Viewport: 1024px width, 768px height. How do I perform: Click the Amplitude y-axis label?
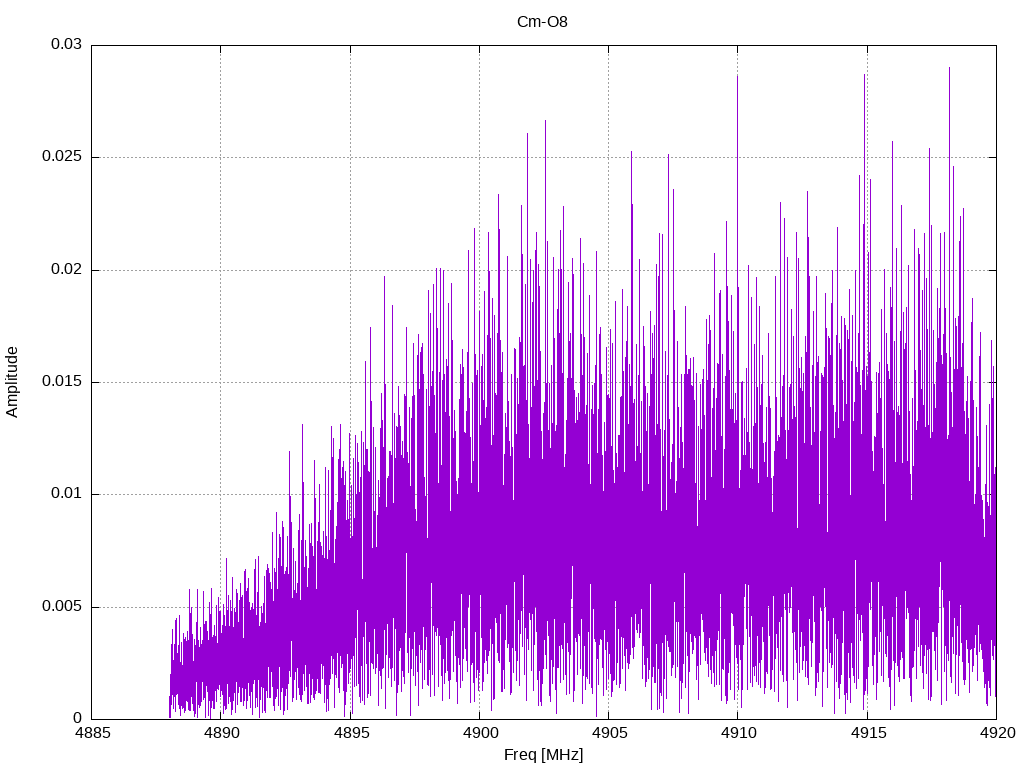12,382
